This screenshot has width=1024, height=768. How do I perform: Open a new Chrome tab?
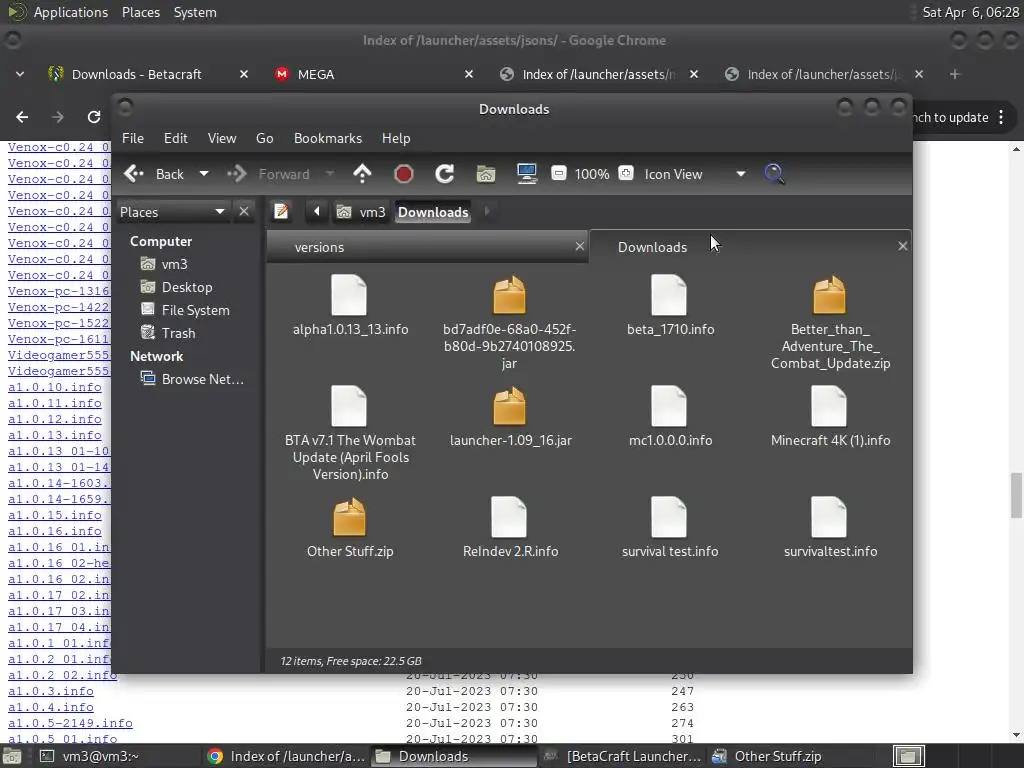click(955, 74)
